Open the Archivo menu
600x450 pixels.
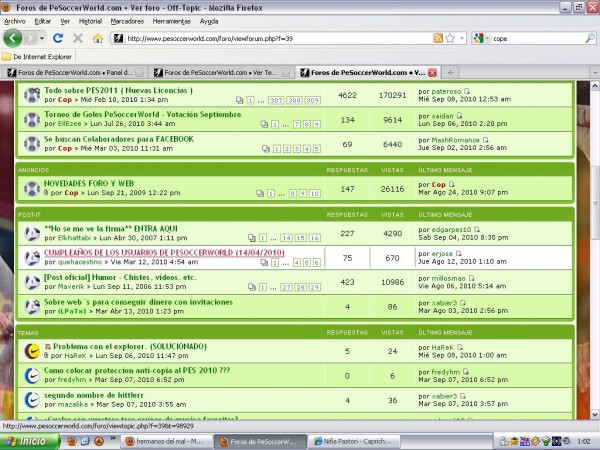click(15, 21)
